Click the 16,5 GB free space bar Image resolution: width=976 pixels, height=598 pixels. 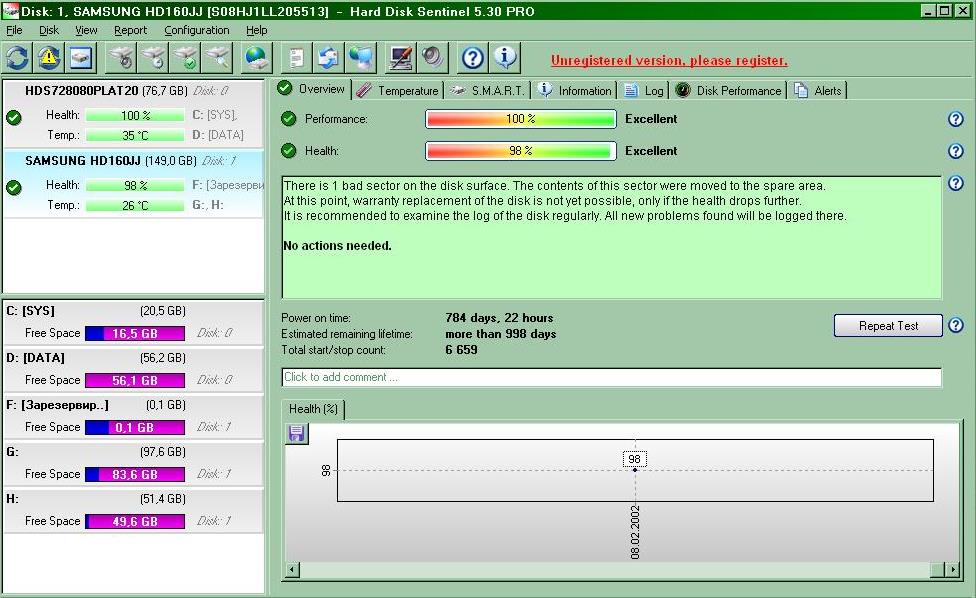134,334
